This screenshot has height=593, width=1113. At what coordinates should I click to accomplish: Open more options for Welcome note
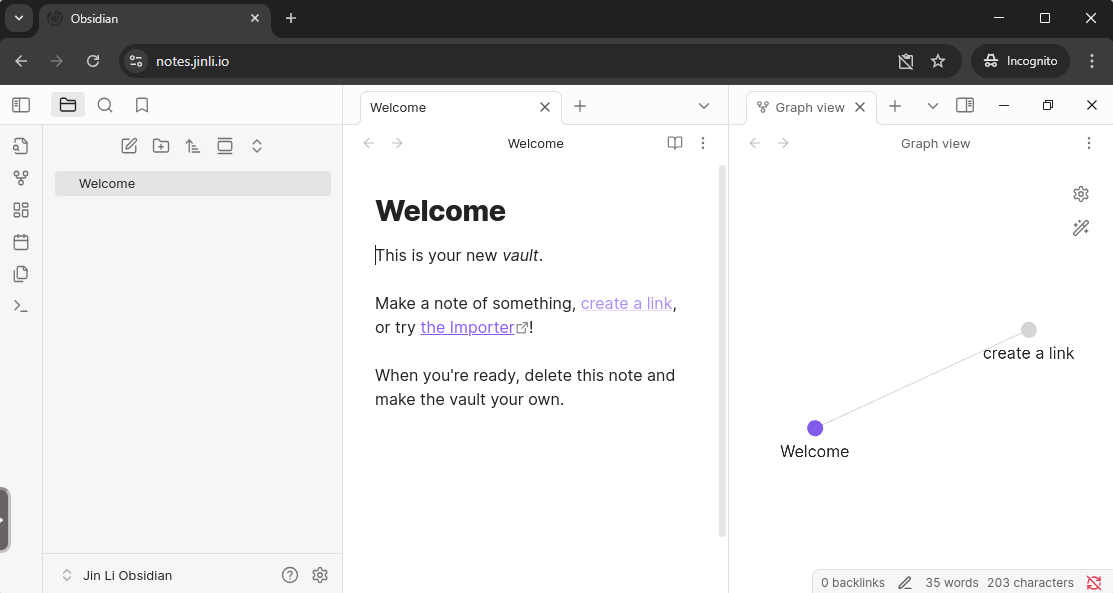[x=703, y=143]
